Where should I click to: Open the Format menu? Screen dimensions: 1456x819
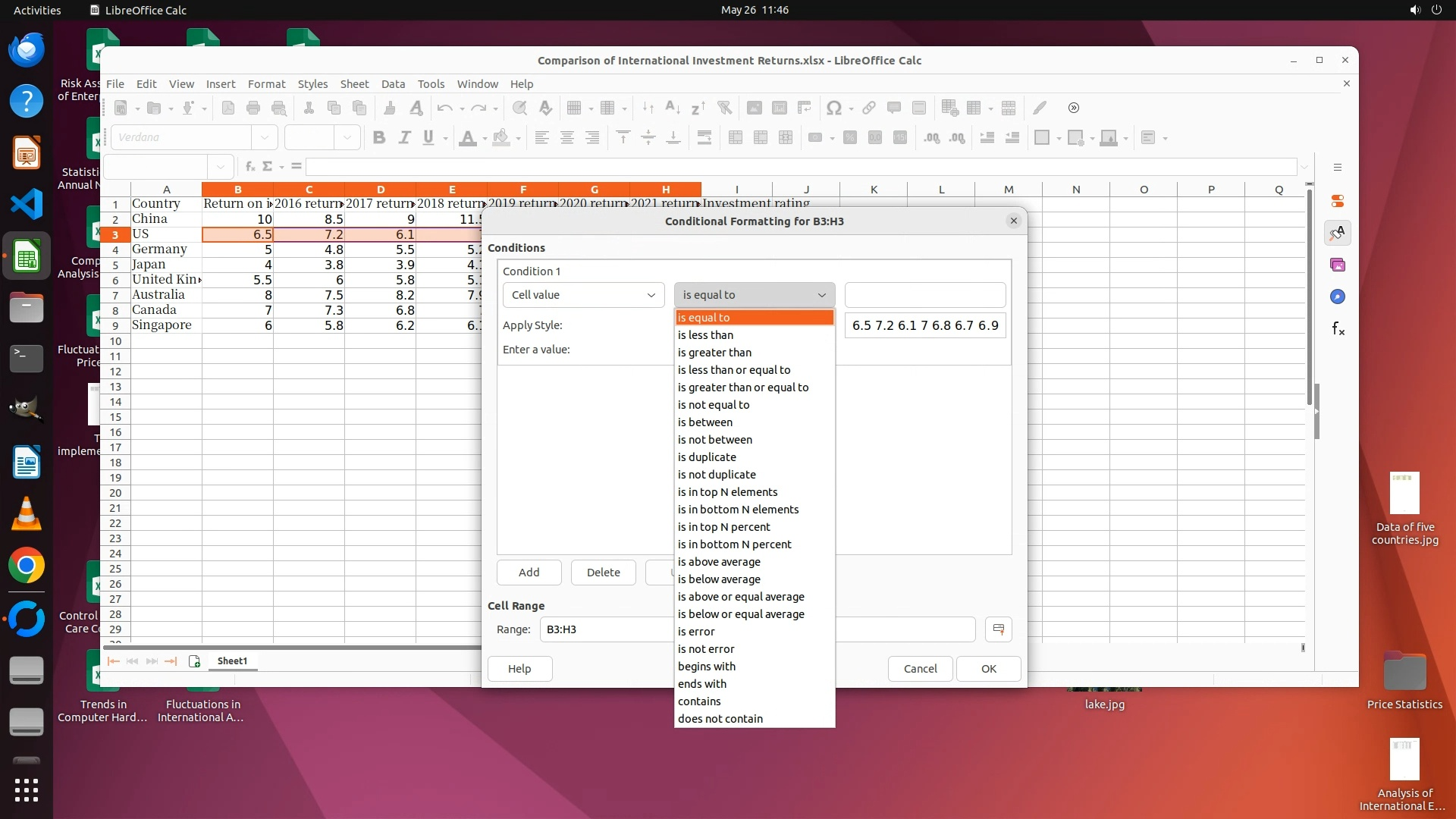(x=266, y=84)
